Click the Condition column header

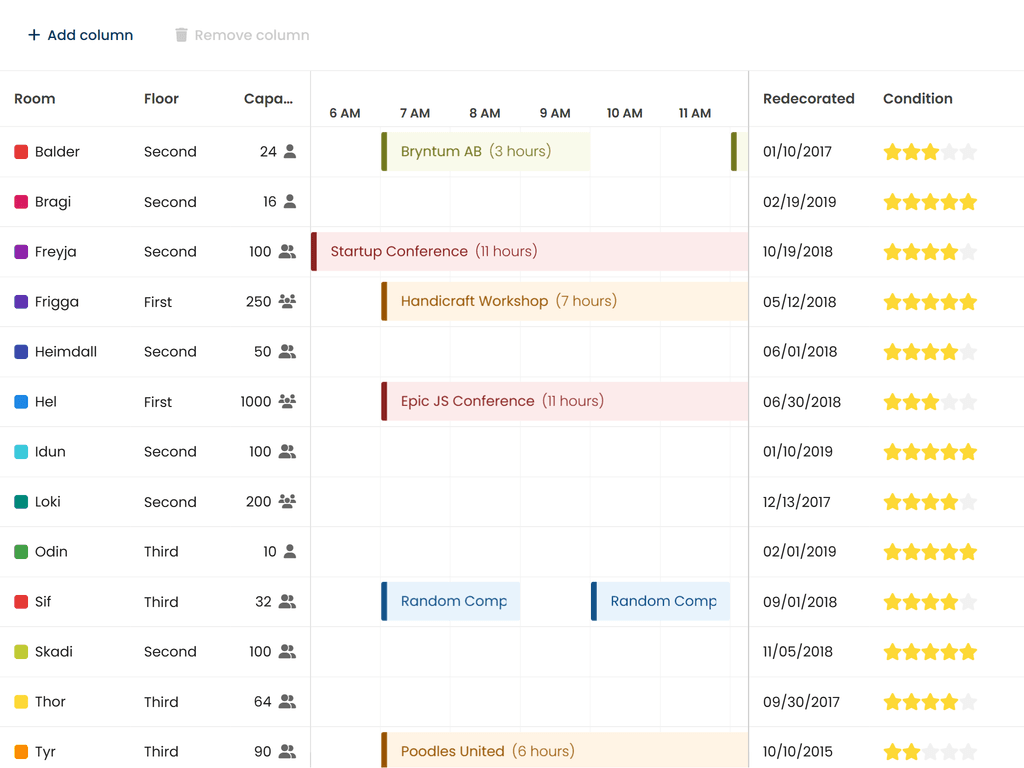tap(917, 99)
